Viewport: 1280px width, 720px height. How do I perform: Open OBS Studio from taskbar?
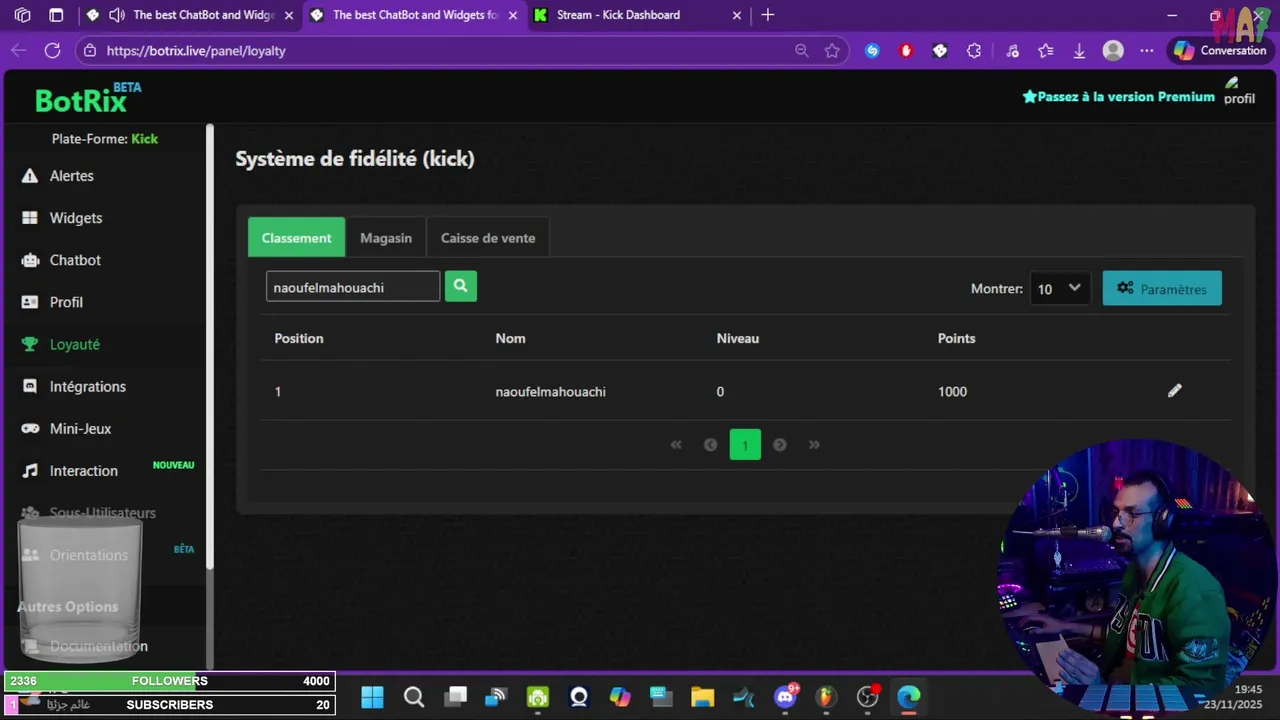(867, 697)
